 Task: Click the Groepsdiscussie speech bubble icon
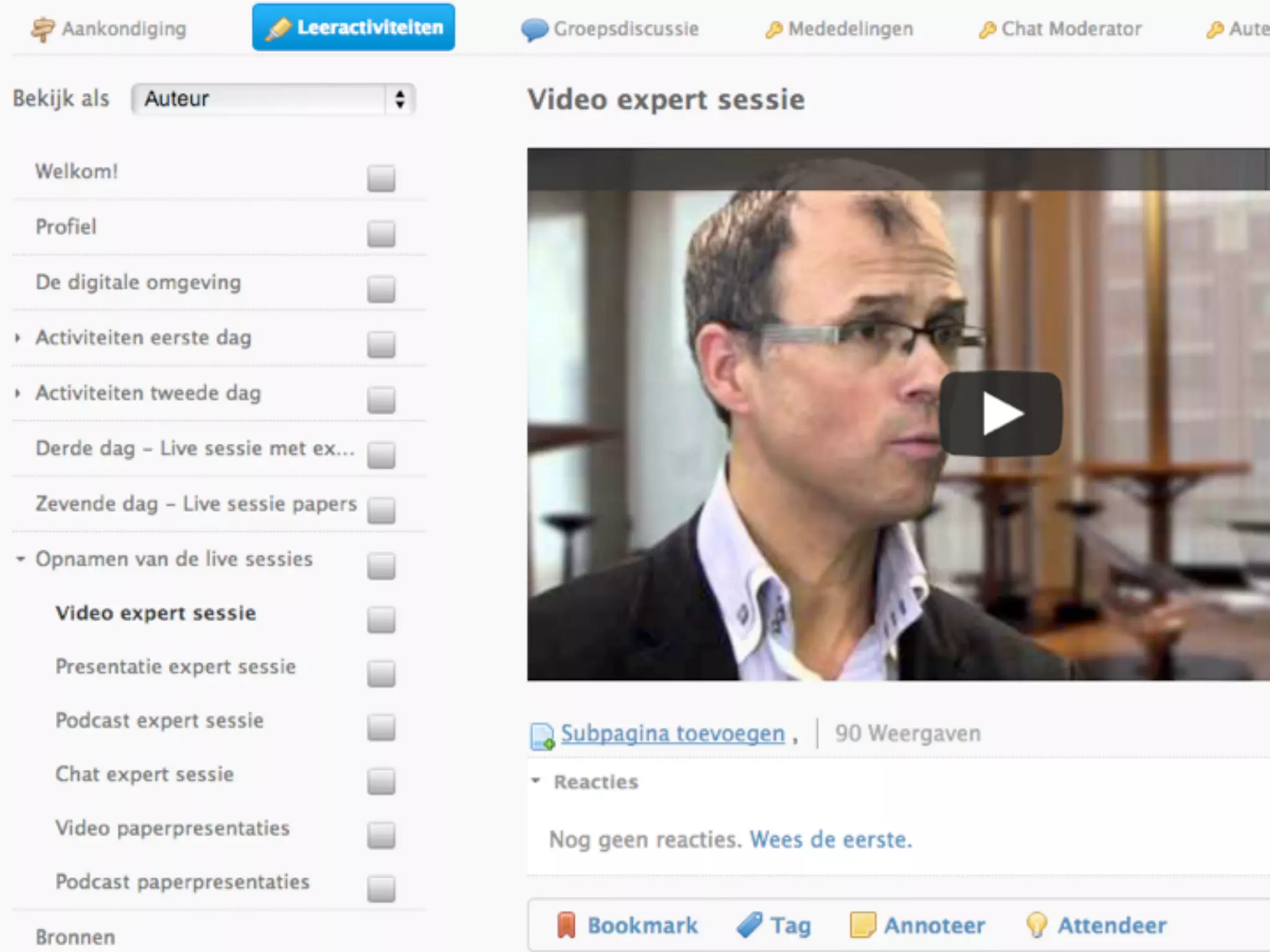point(535,29)
